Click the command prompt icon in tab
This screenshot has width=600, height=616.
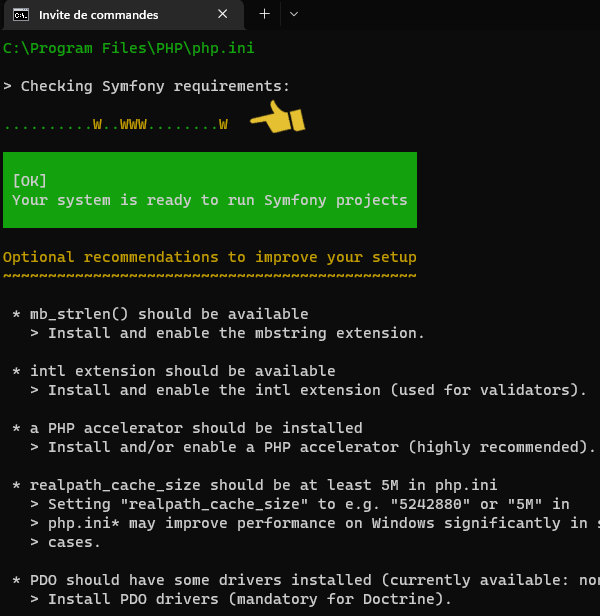tap(21, 15)
